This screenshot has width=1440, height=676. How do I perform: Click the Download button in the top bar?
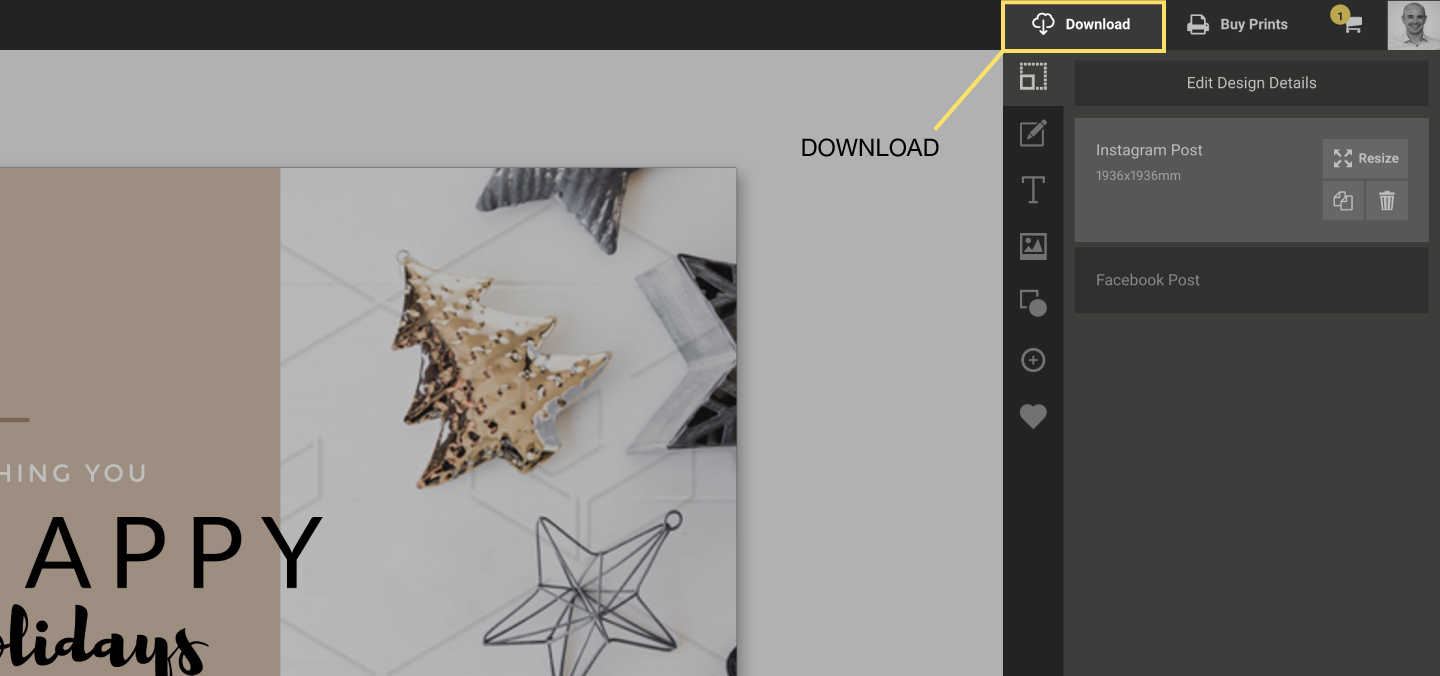(x=1083, y=25)
